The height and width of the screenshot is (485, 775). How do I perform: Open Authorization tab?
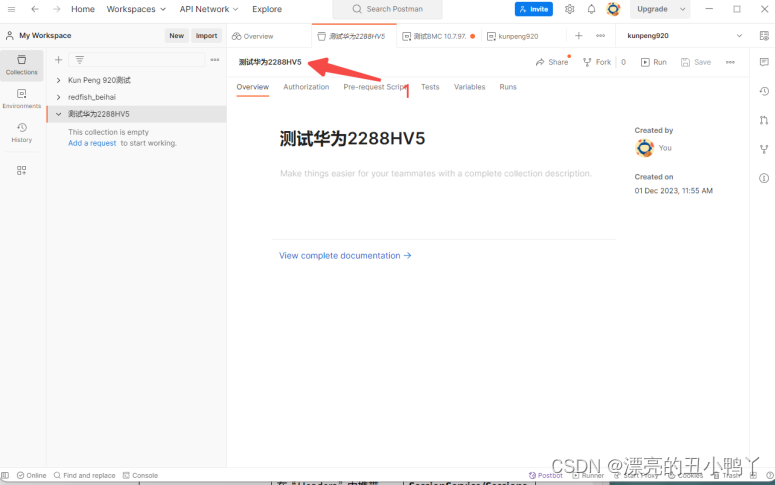(x=306, y=87)
